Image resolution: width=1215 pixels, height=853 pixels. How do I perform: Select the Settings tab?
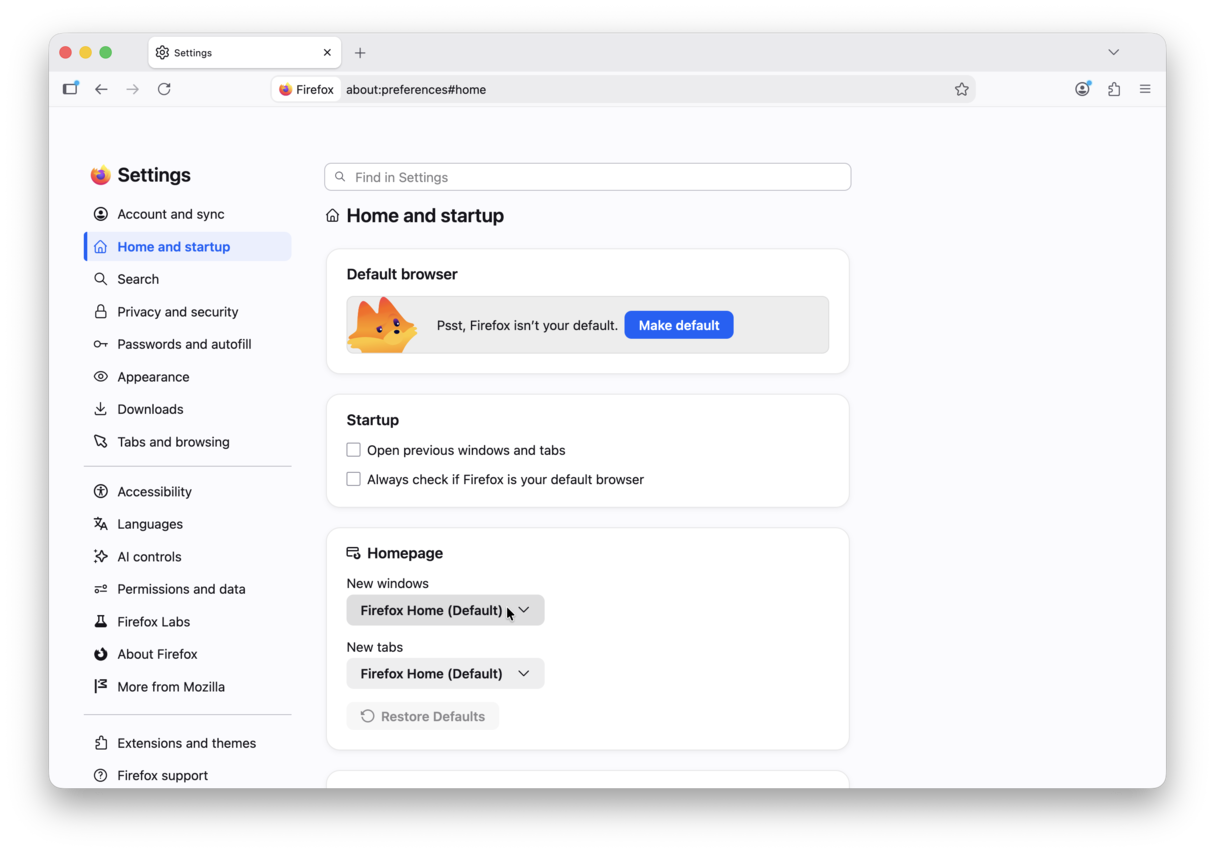pos(244,53)
